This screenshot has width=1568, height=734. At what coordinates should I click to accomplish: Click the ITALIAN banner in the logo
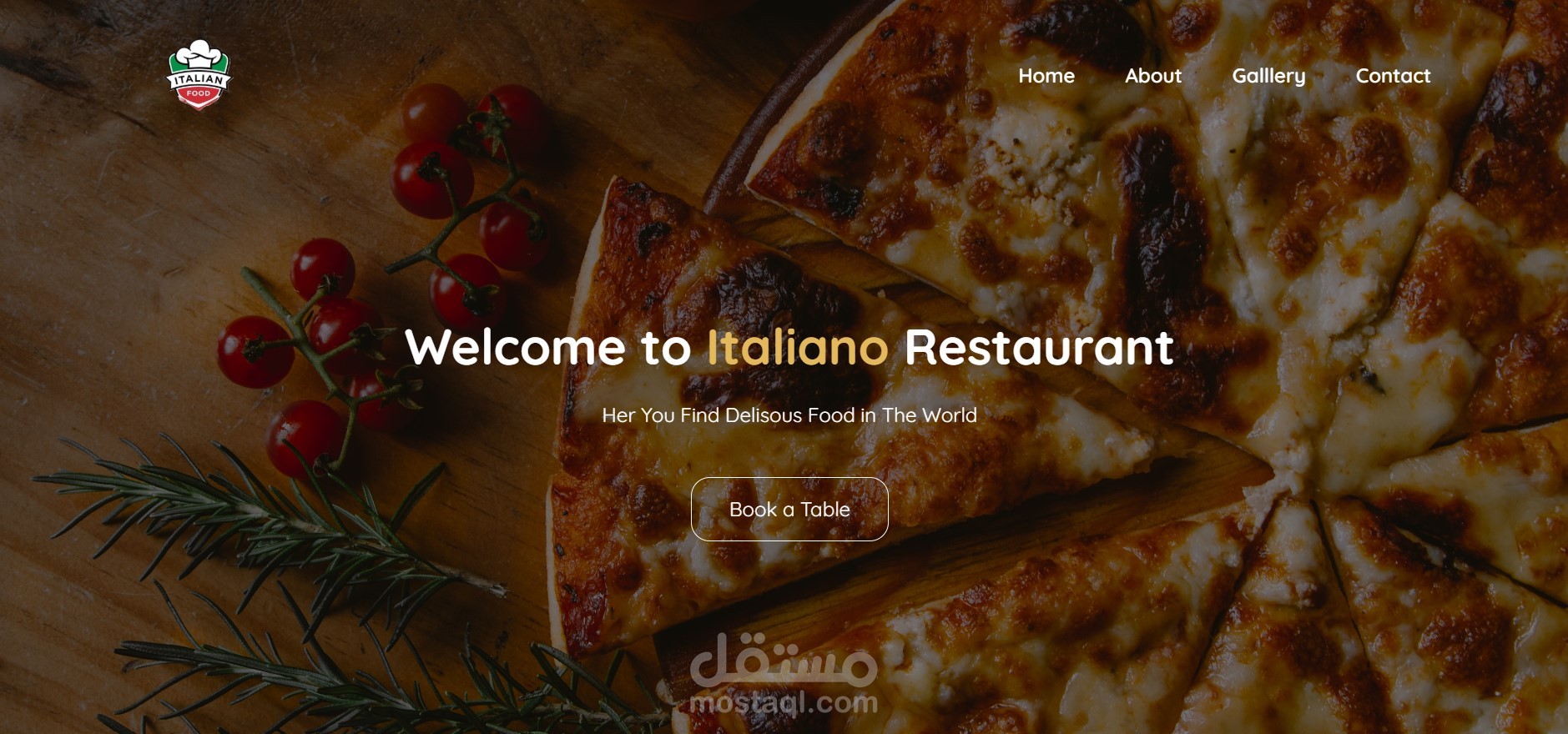199,79
